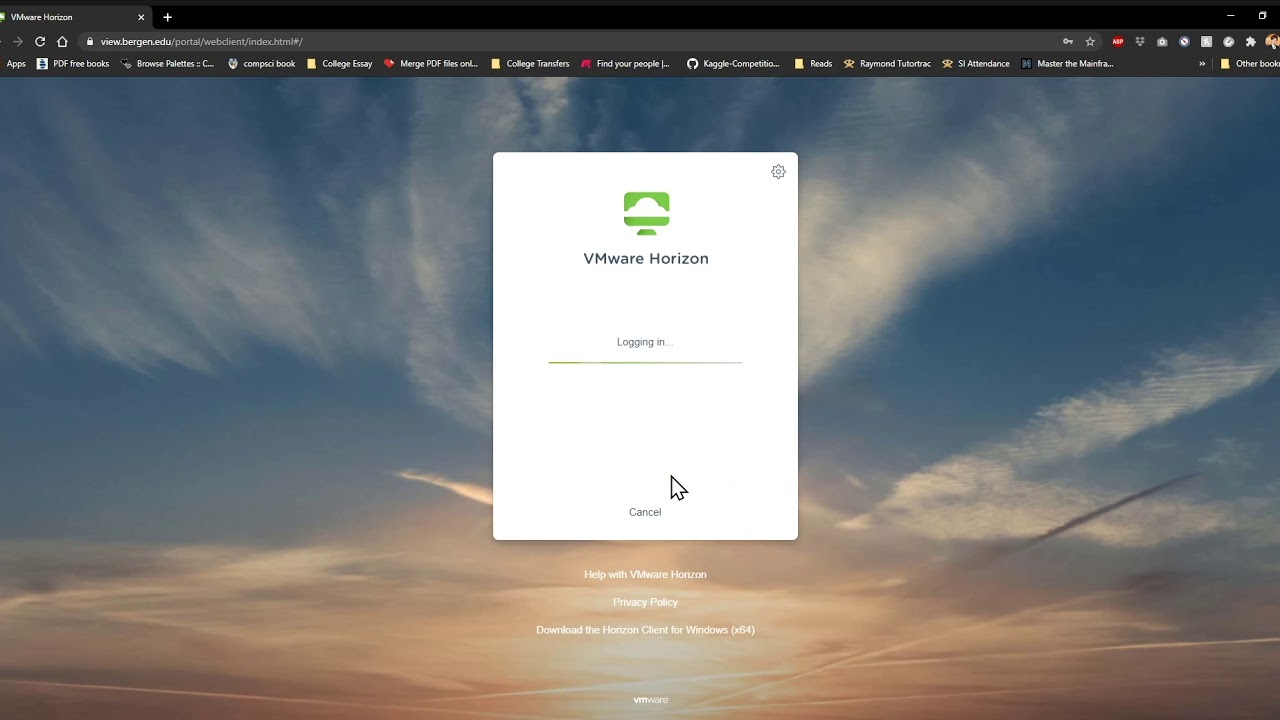Open saved passwords key icon
This screenshot has height=720, width=1280.
tap(1068, 42)
